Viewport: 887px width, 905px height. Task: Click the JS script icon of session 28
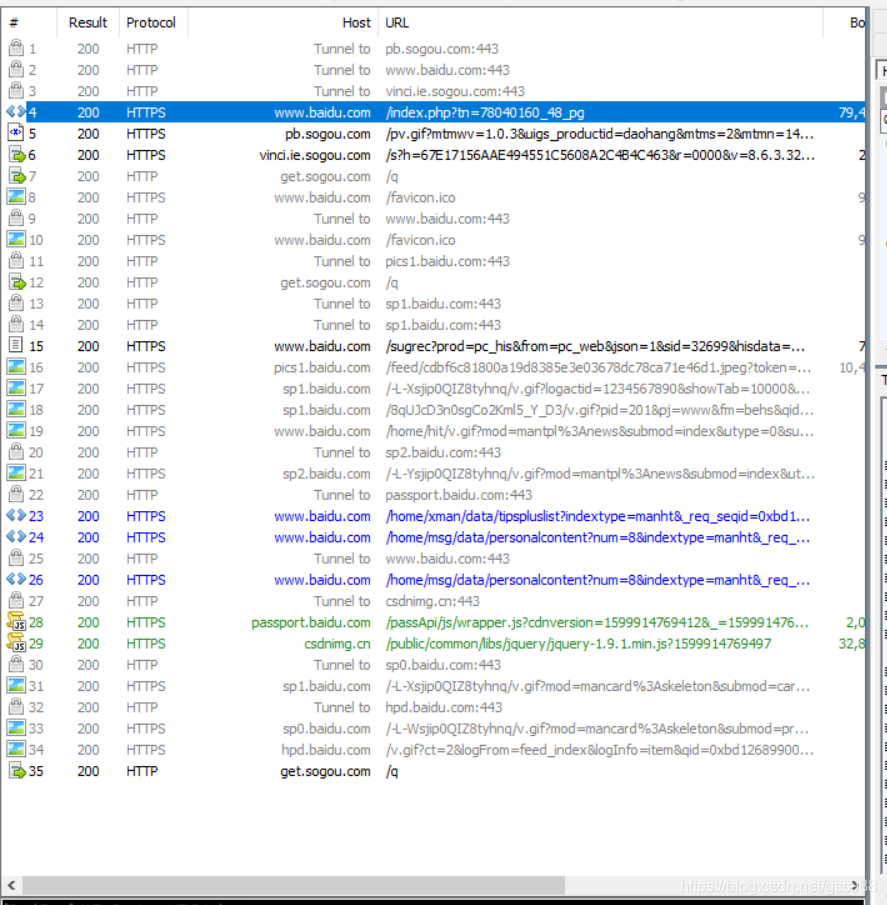point(16,622)
